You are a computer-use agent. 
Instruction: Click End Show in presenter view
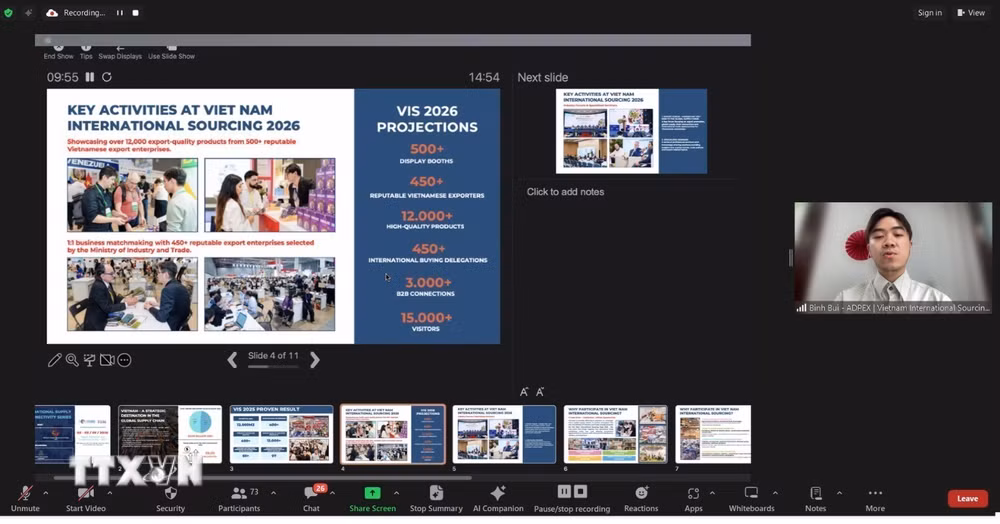coord(58,51)
